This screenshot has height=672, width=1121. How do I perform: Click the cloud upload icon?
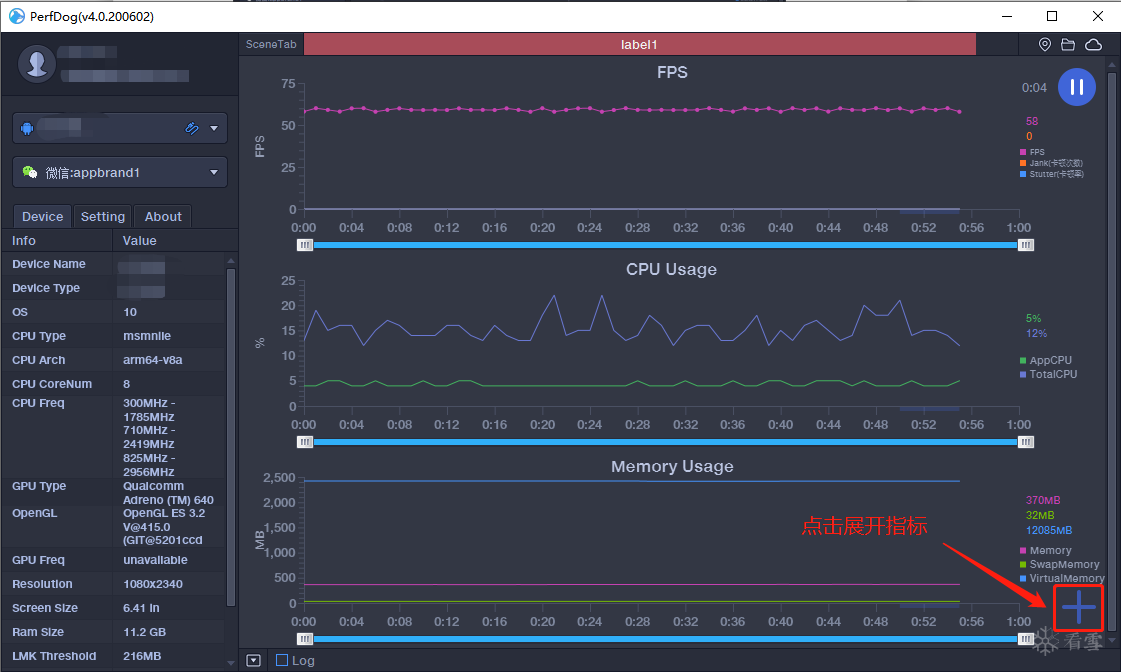(1093, 44)
